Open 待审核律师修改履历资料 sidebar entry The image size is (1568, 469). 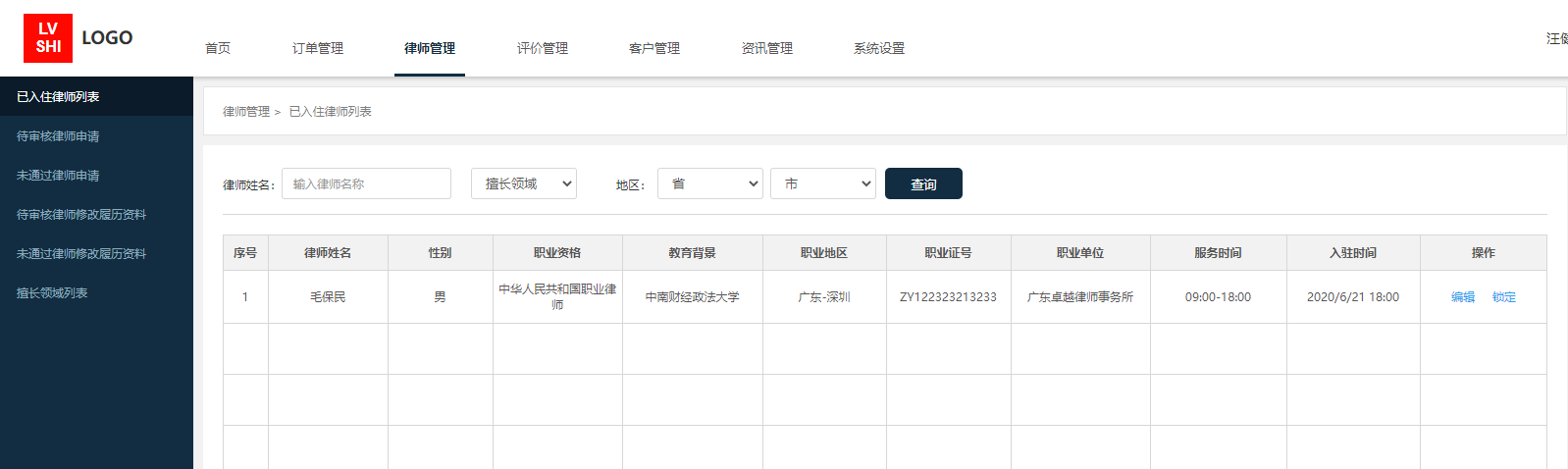[x=81, y=215]
